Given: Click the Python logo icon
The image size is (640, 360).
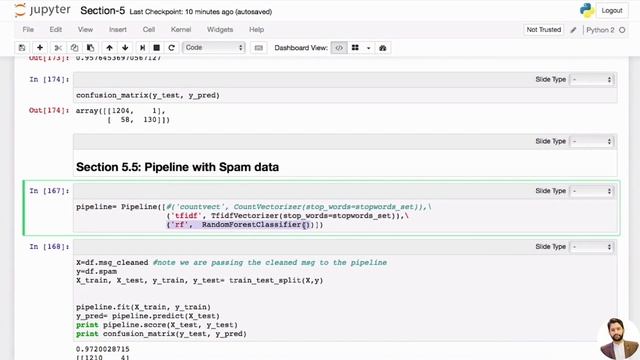Looking at the screenshot, I should (x=587, y=10).
